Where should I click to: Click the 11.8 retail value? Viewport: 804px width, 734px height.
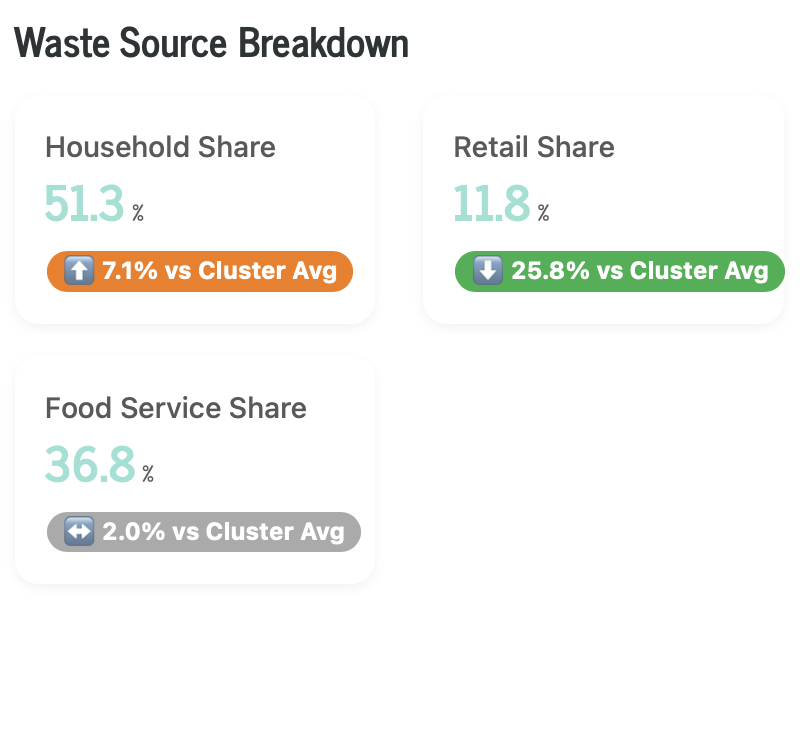click(x=491, y=203)
